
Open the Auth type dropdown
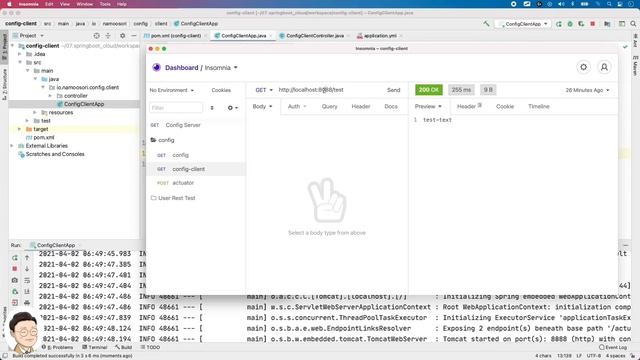pyautogui.click(x=297, y=107)
